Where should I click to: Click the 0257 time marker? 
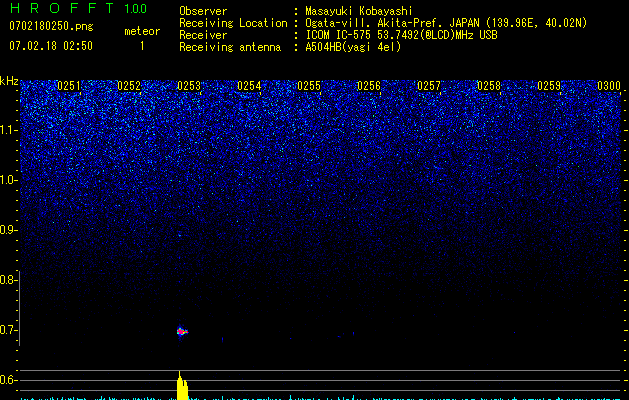[x=429, y=86]
